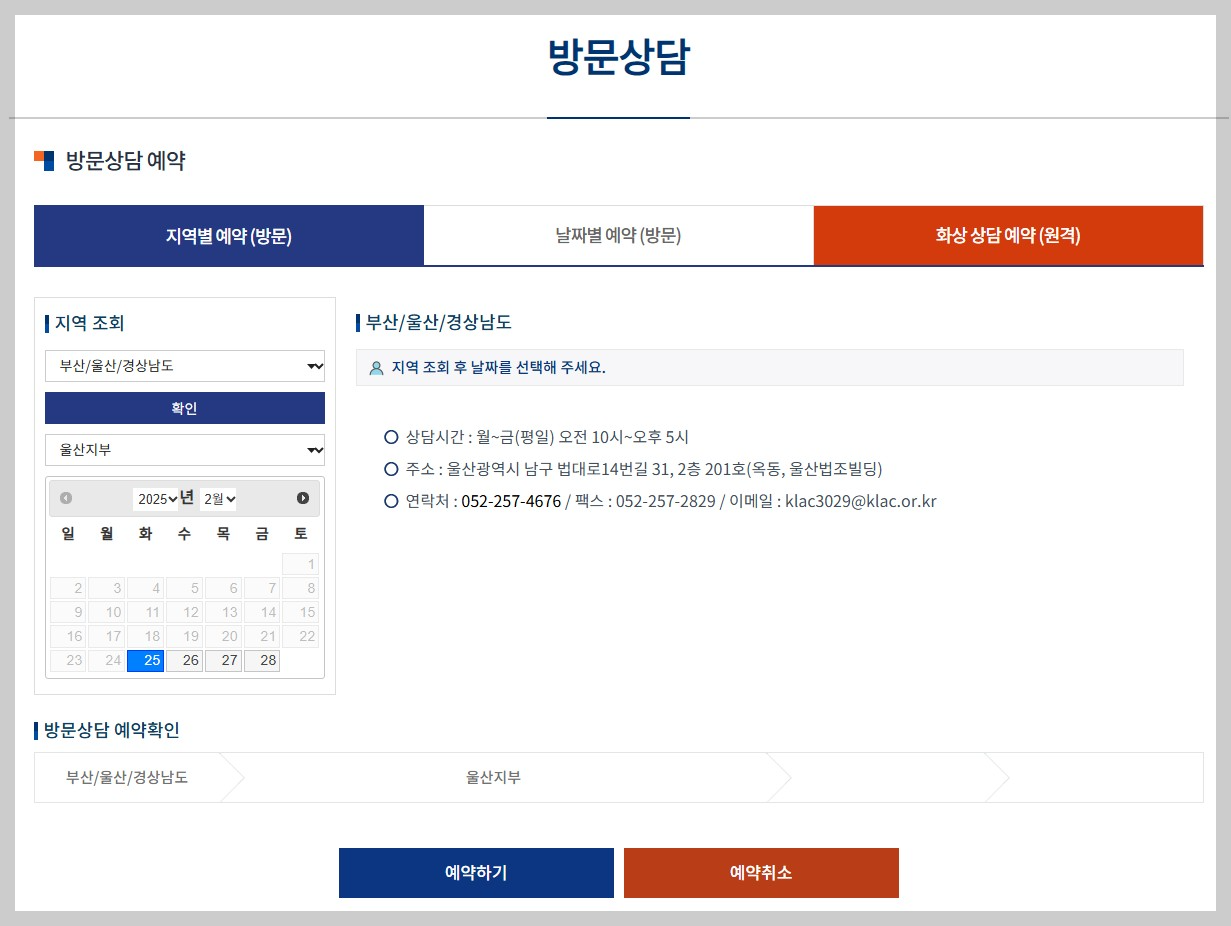
Task: Click the 금 weekday header in calendar
Action: click(262, 534)
